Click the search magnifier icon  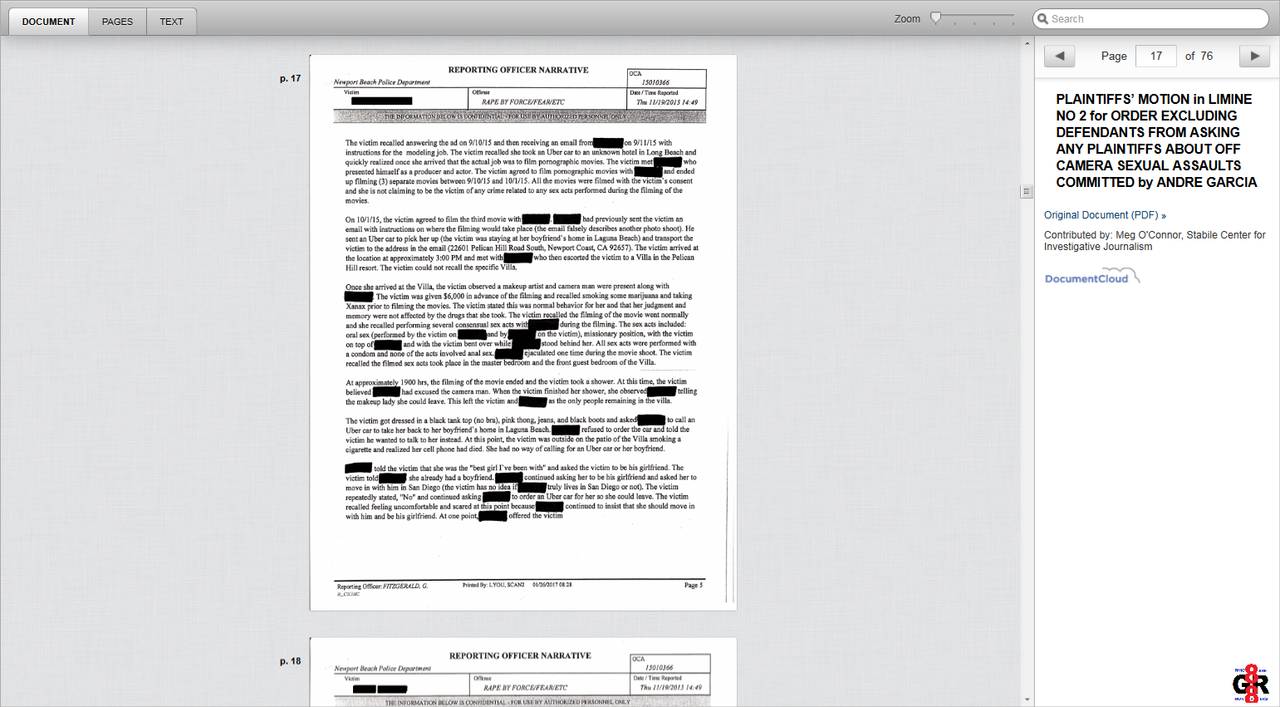pos(1042,19)
